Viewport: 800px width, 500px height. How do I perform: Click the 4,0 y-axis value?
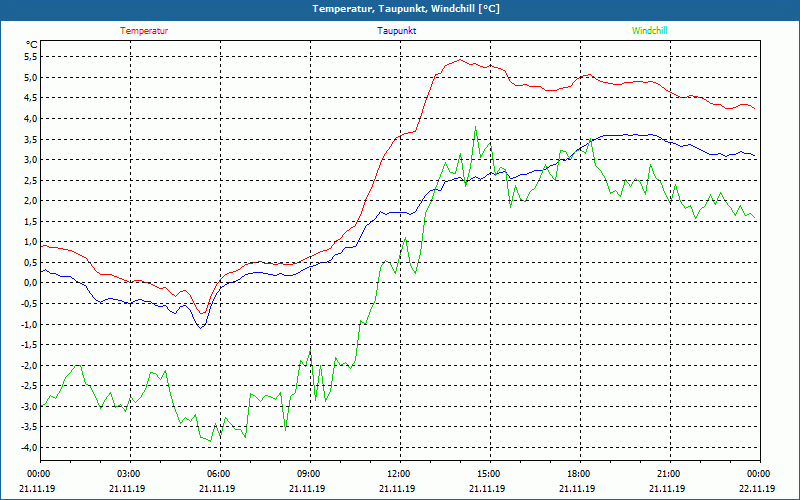[x=31, y=118]
